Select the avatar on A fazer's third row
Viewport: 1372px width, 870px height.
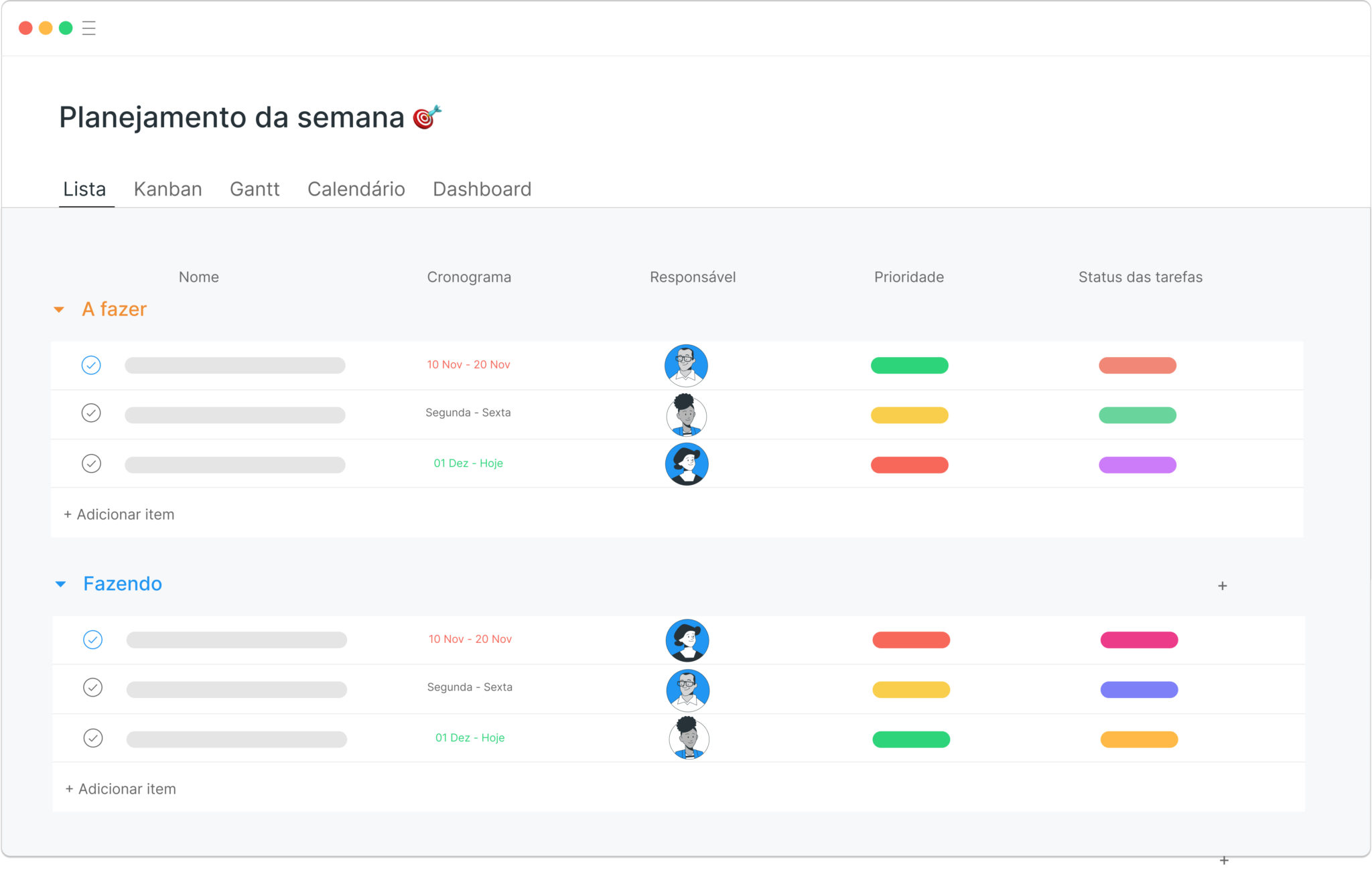[x=687, y=464]
